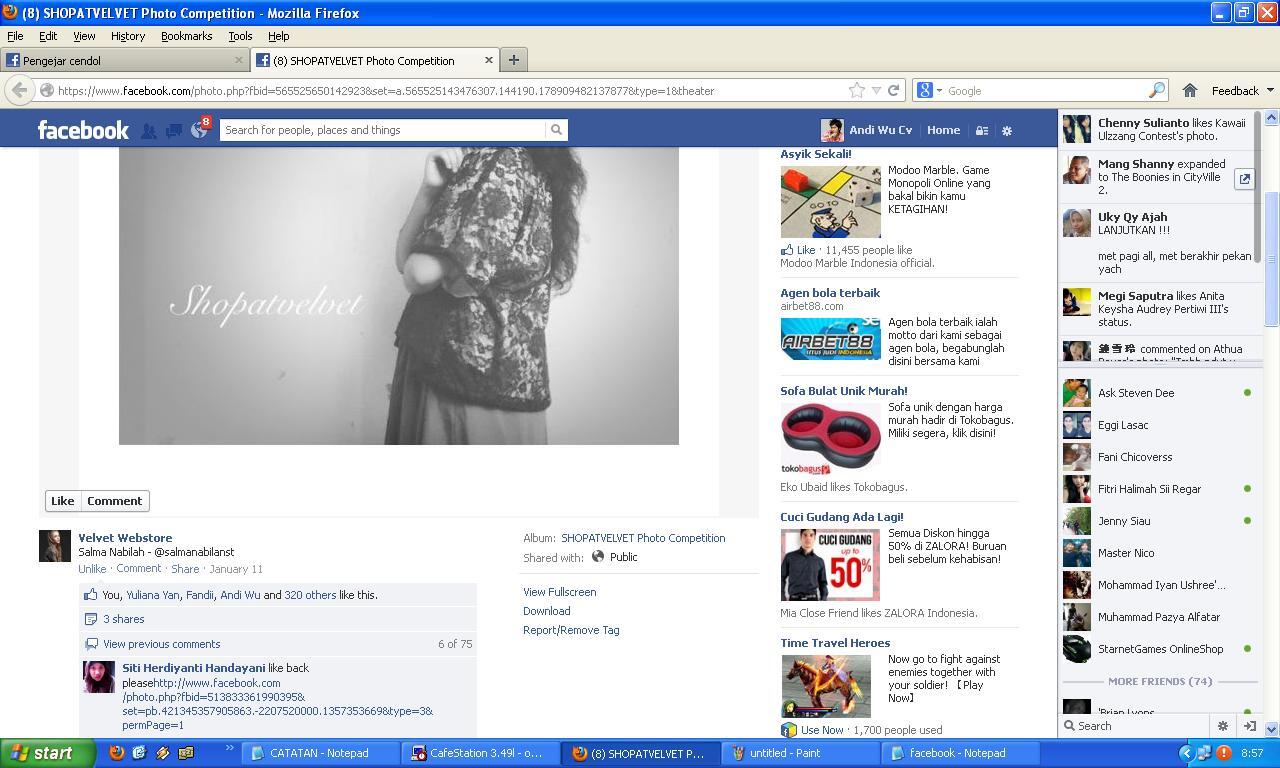This screenshot has width=1280, height=768.
Task: Click the Like button under photo
Action: point(62,501)
